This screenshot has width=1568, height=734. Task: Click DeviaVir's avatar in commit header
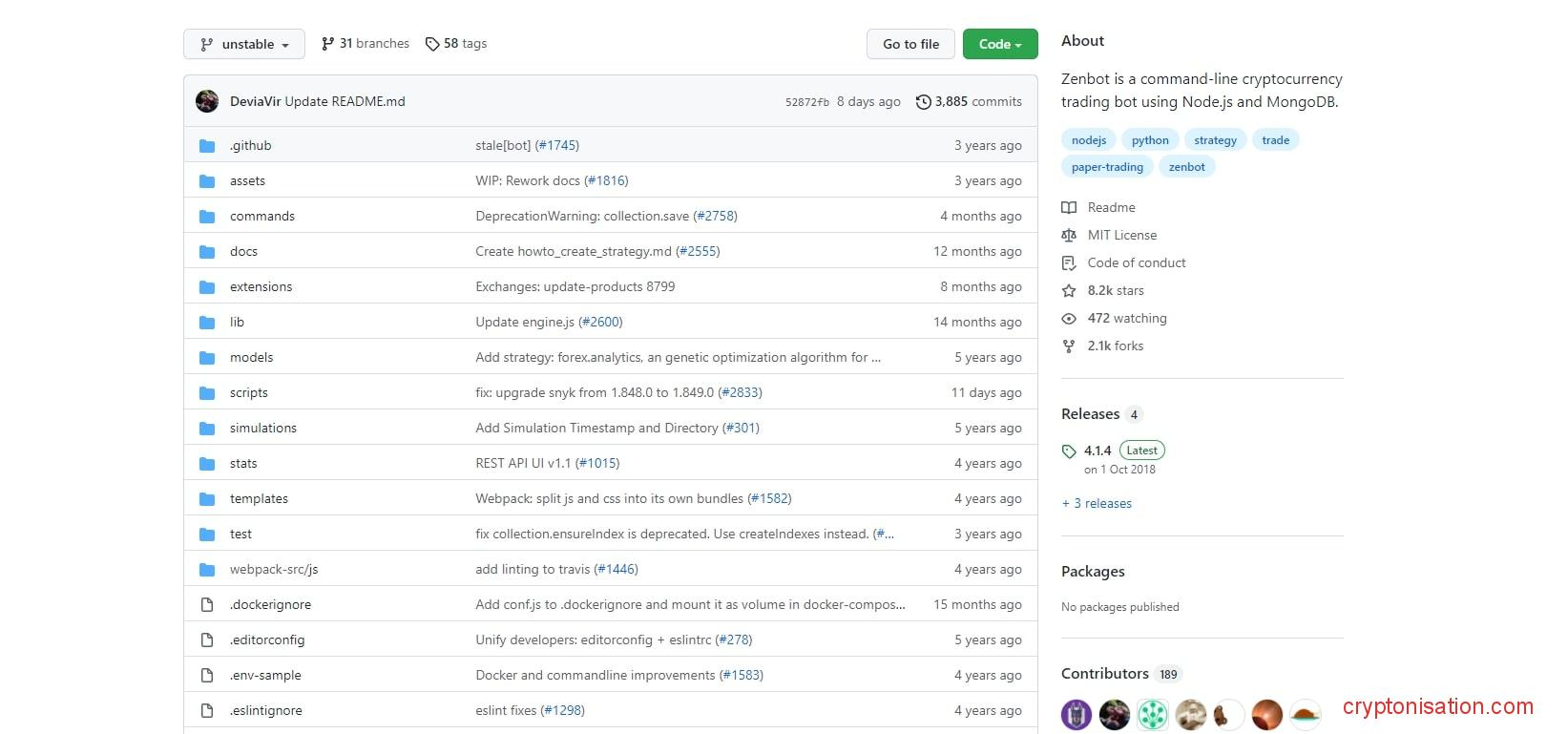207,101
